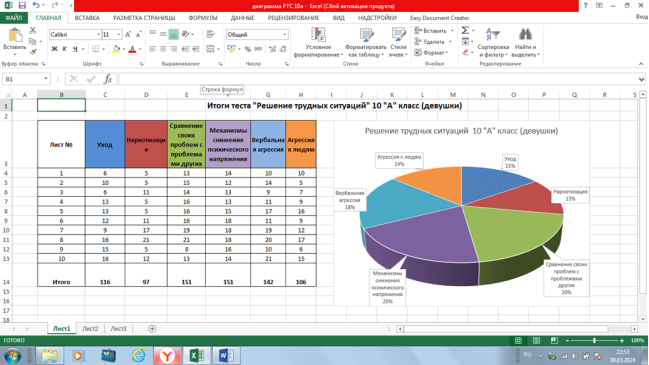This screenshot has width=649, height=365.
Task: Open the Name Box B1 dropdown
Action: pos(46,79)
